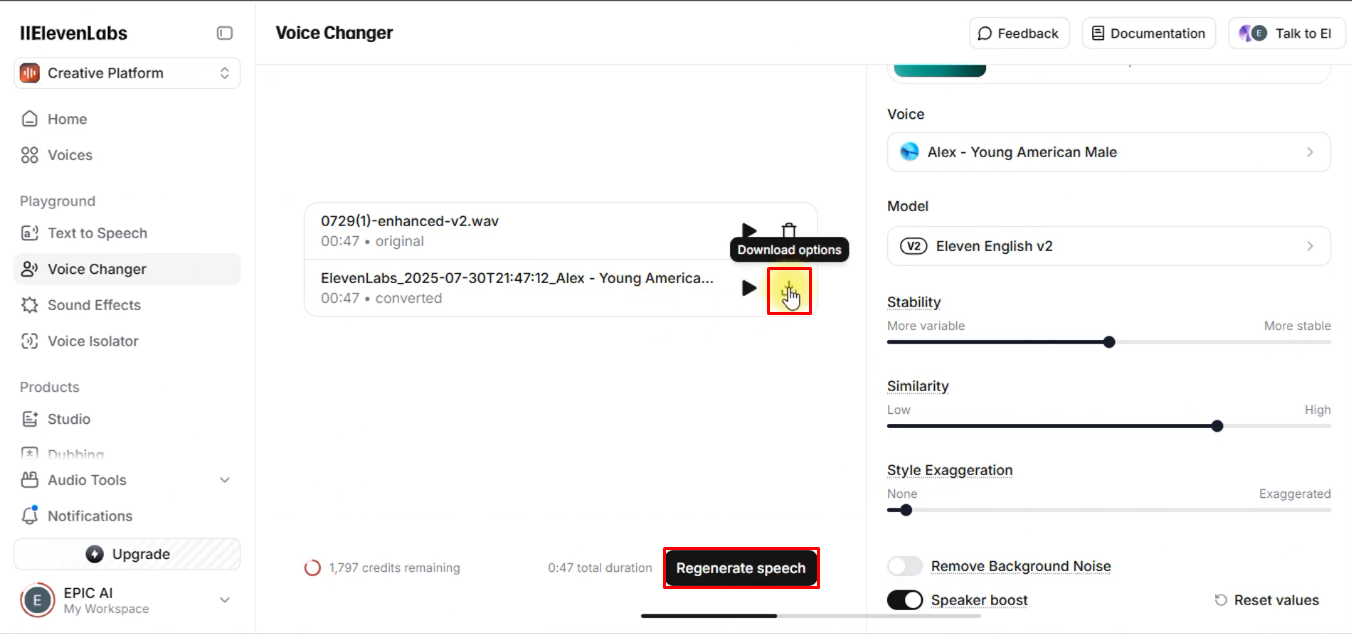Open the Alex voice selector
Viewport: 1352px width, 634px height.
(x=1108, y=152)
